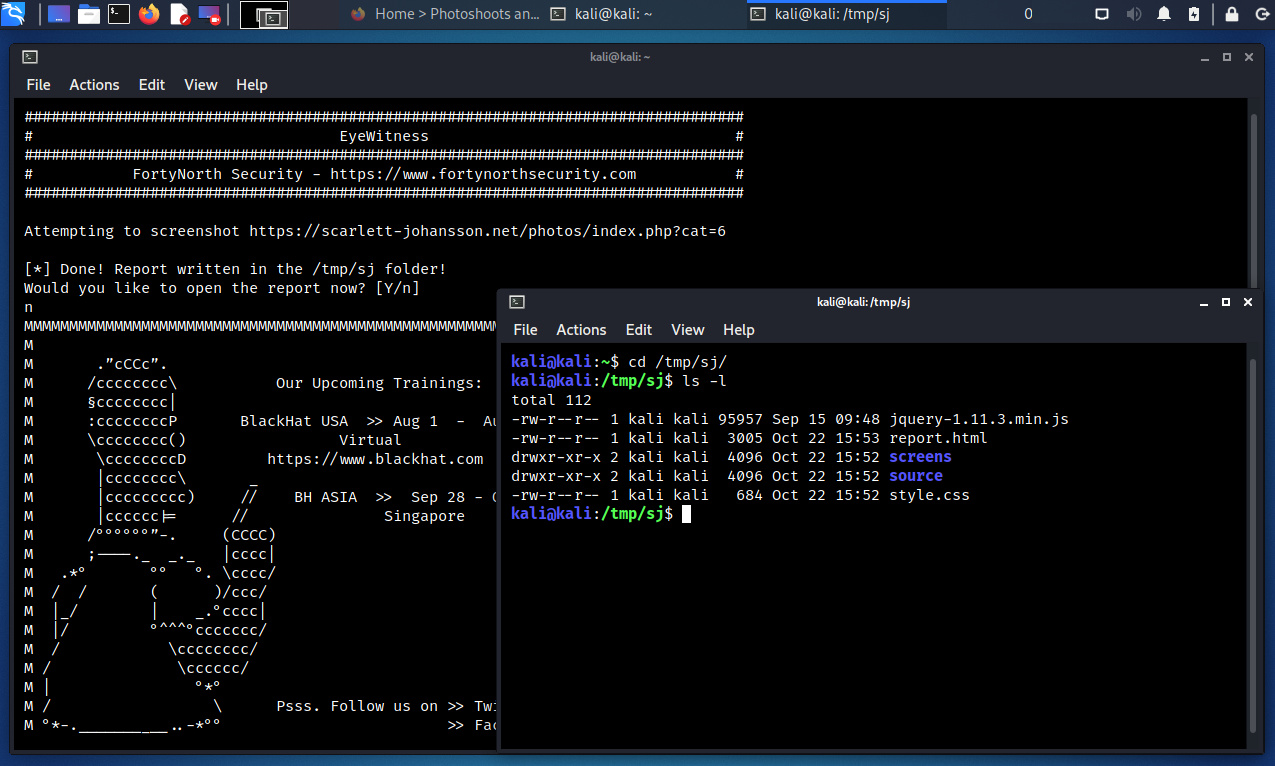1275x766 pixels.
Task: Launch Firefox from the panel
Action: coord(150,14)
